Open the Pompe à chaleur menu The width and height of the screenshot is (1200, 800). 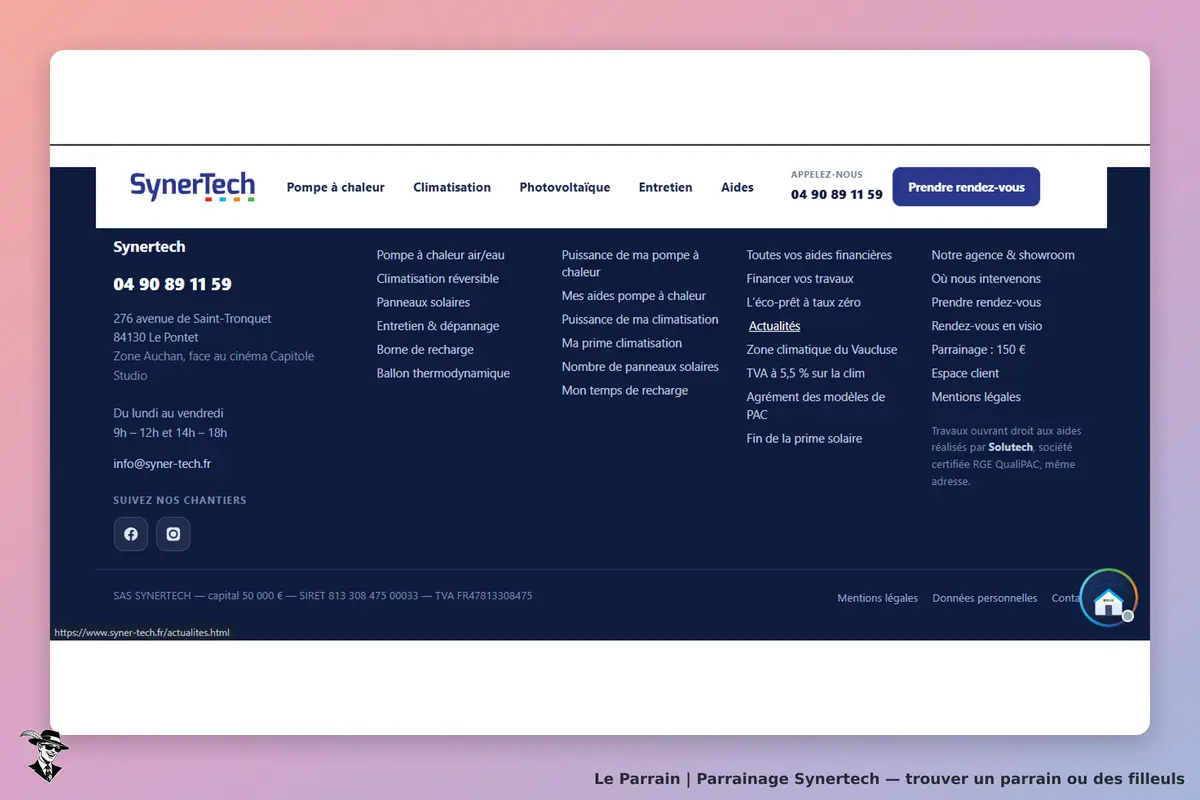336,187
